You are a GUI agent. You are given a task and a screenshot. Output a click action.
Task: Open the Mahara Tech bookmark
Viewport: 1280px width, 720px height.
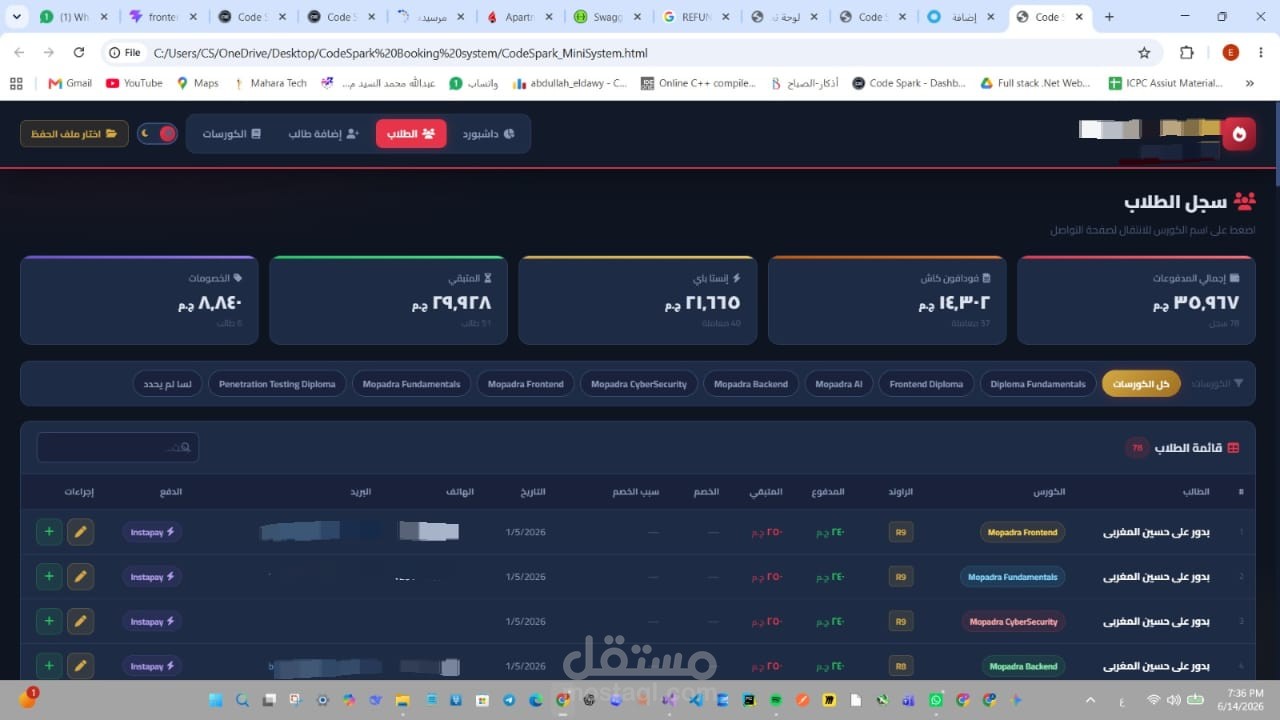pos(270,83)
